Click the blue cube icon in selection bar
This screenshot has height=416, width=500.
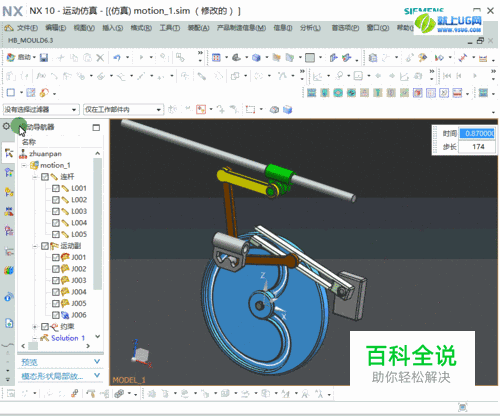coord(287,109)
